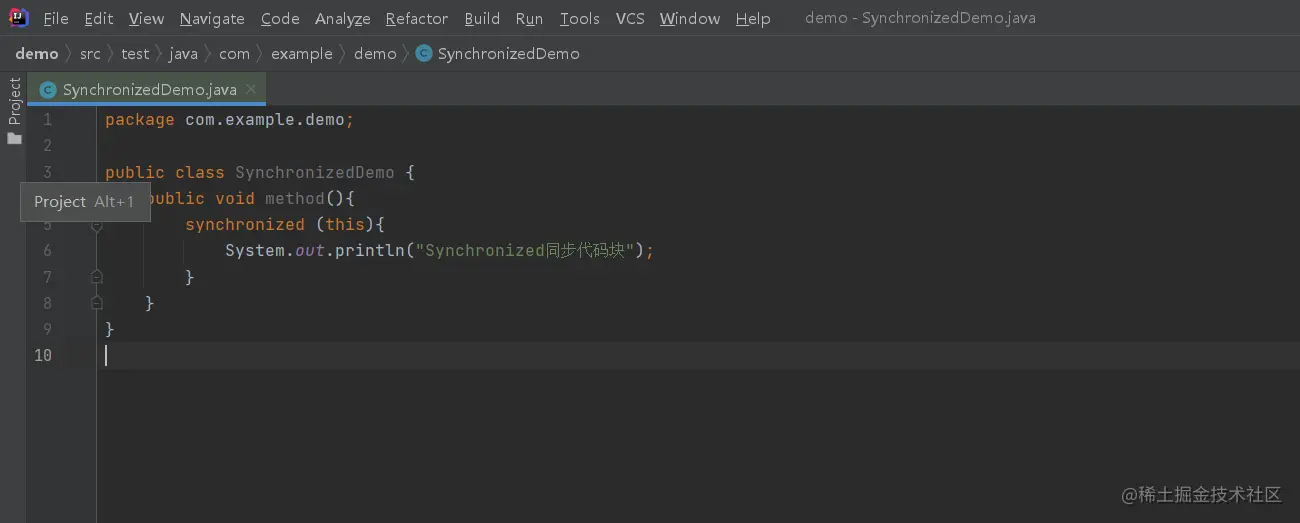Open the Edit menu
The height and width of the screenshot is (523, 1300).
point(98,18)
